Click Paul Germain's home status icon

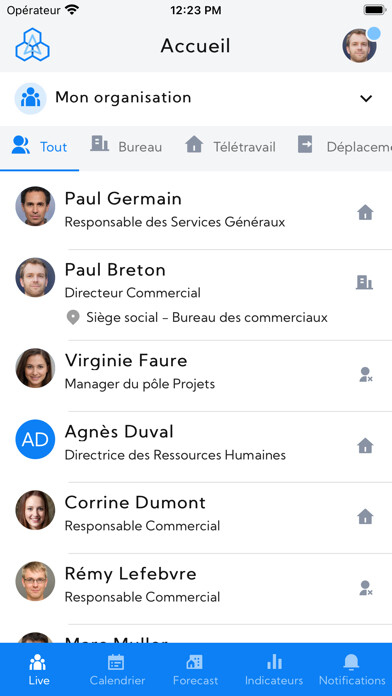(x=365, y=213)
